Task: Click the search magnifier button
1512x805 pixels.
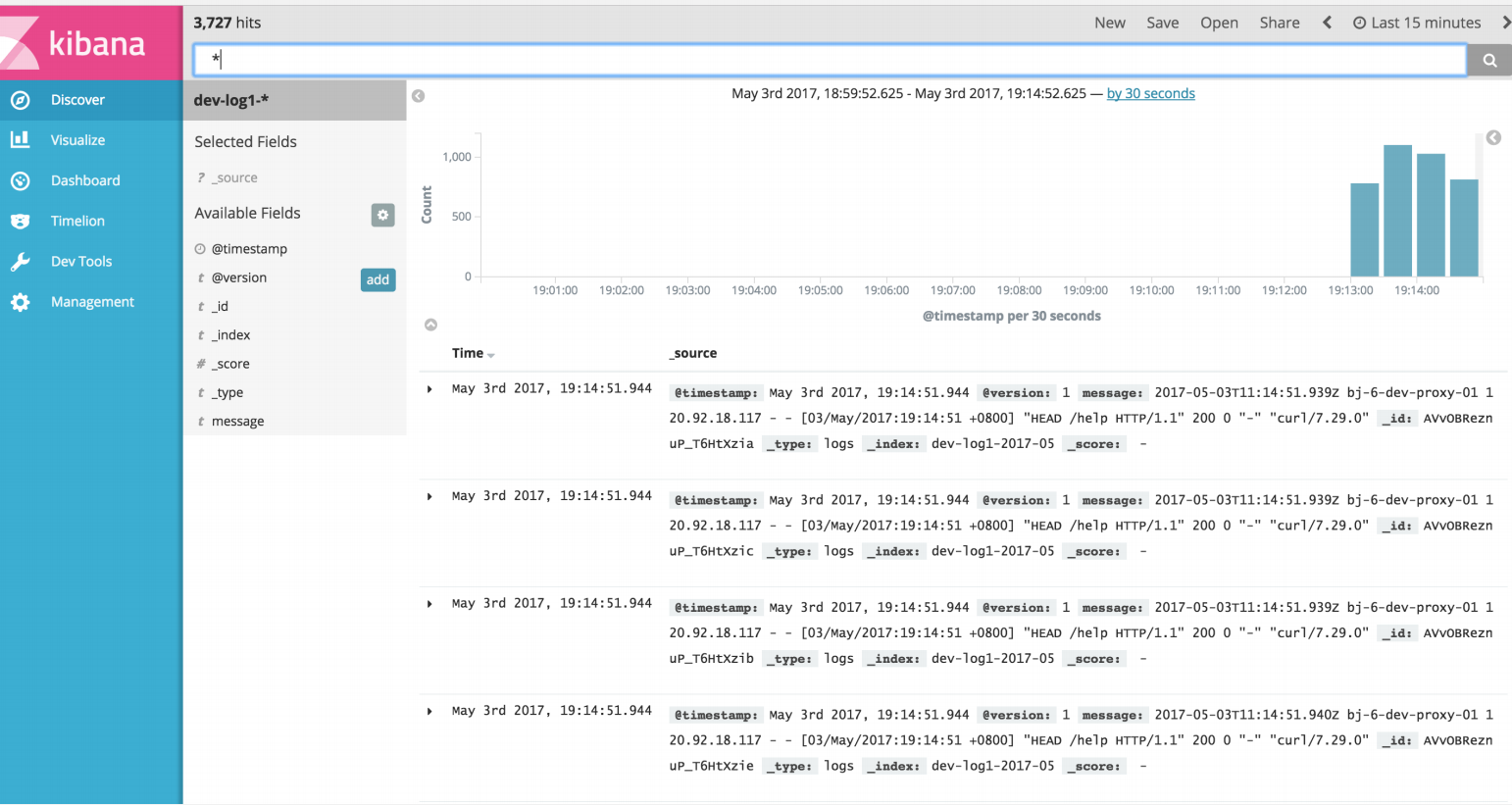Action: pyautogui.click(x=1489, y=61)
